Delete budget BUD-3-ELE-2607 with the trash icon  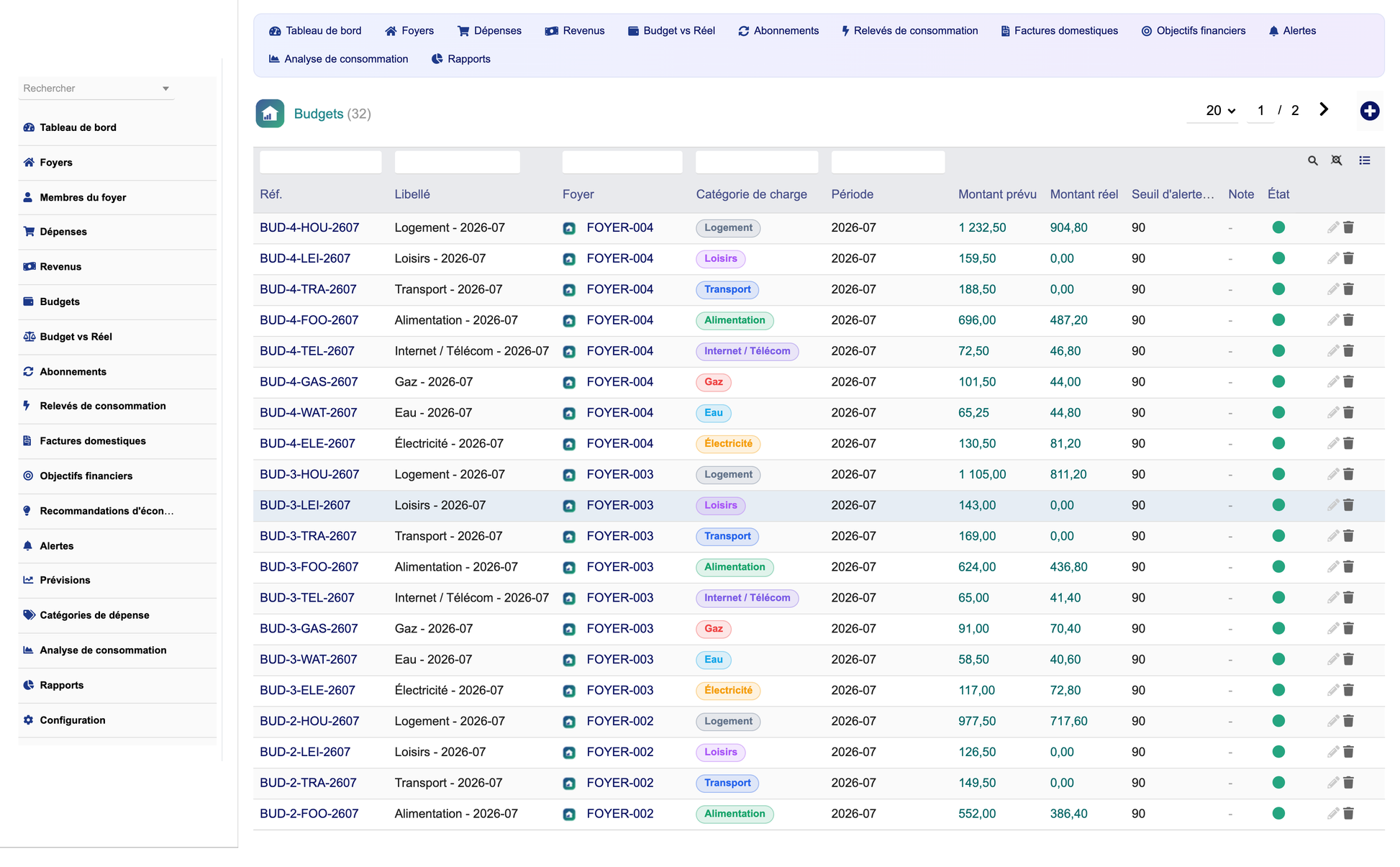pyautogui.click(x=1349, y=690)
